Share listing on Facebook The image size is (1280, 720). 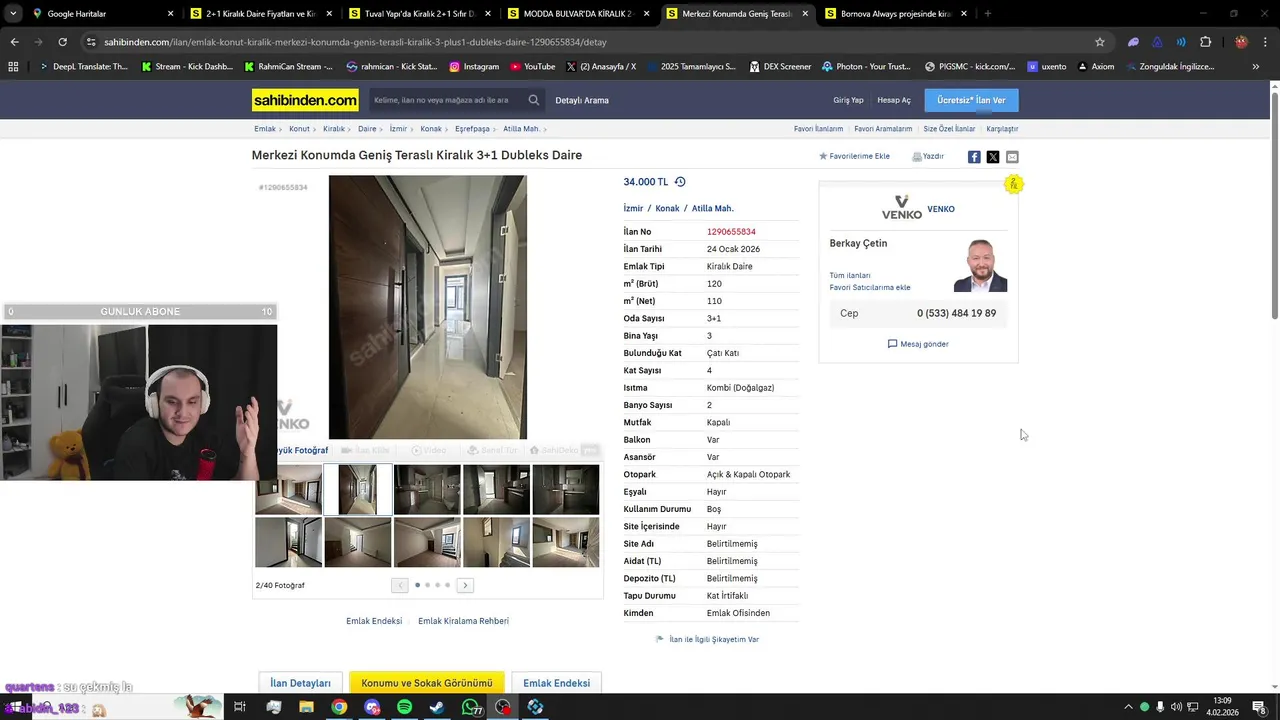click(x=974, y=157)
